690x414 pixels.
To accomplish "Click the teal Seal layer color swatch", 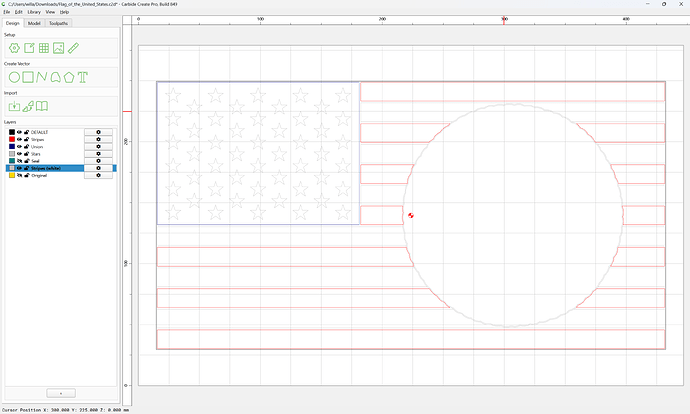I will 12,161.
